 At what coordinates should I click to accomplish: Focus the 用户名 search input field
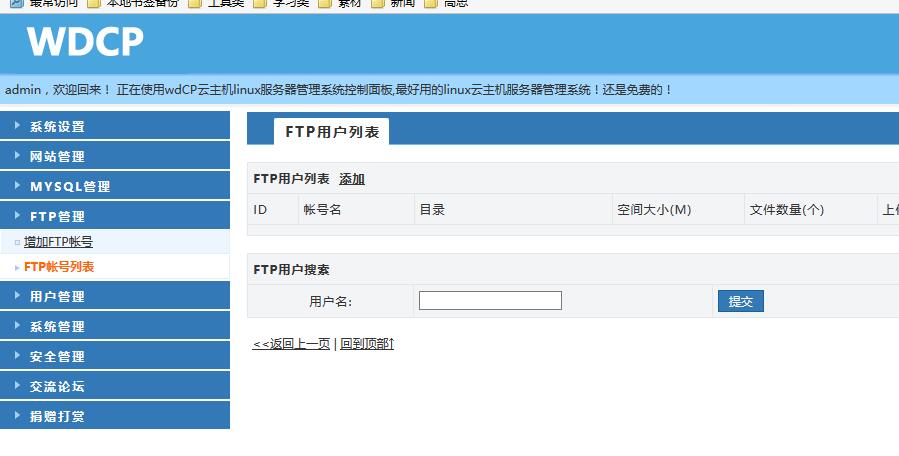pyautogui.click(x=490, y=301)
